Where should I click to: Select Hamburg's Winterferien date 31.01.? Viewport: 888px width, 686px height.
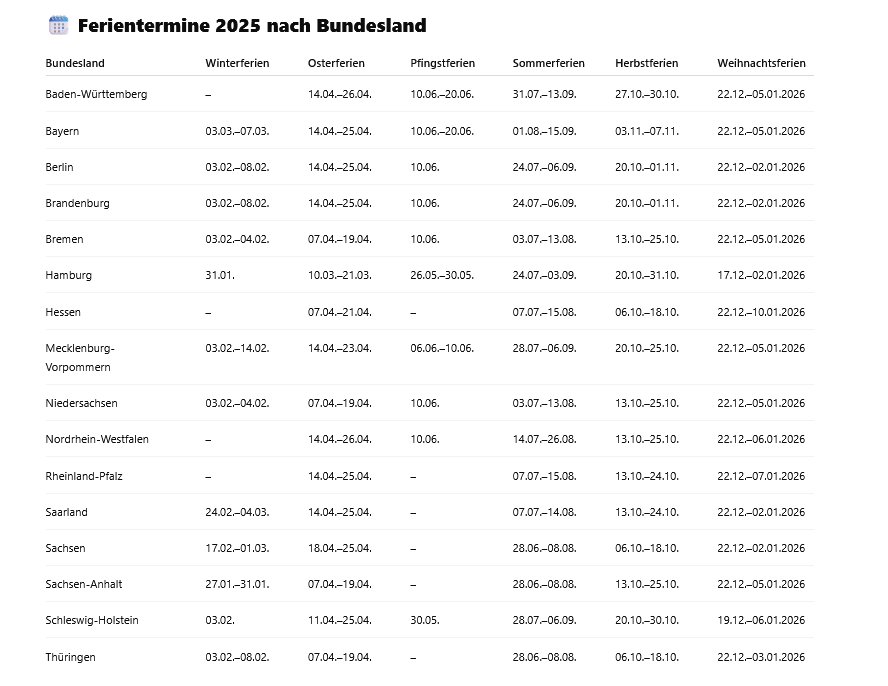point(220,275)
